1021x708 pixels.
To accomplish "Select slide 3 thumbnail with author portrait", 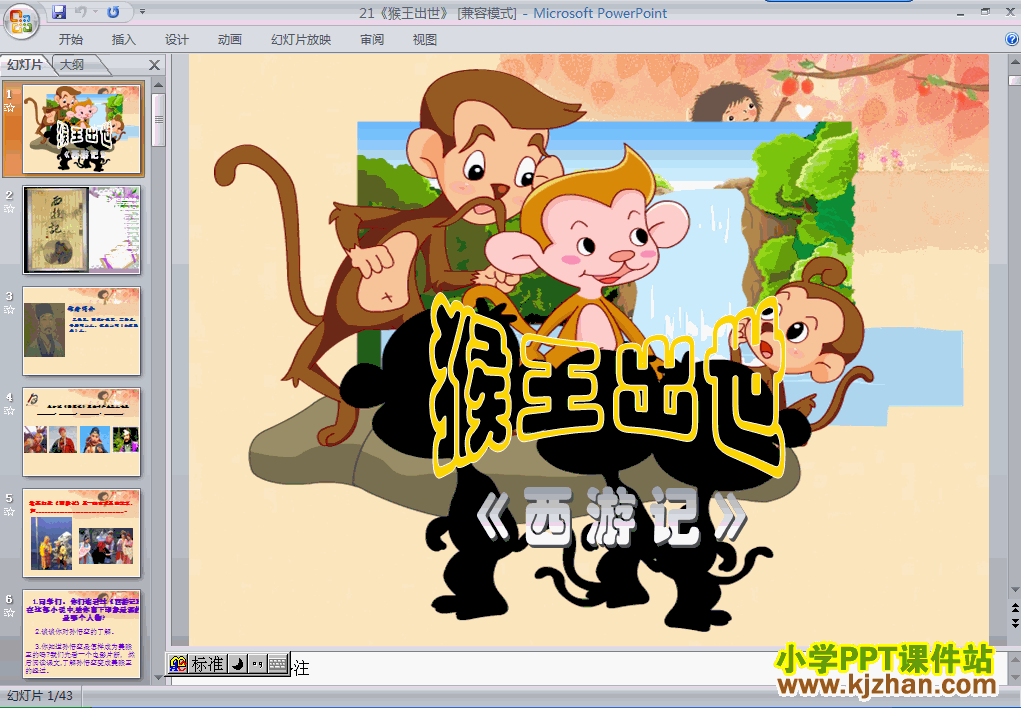I will pyautogui.click(x=81, y=330).
